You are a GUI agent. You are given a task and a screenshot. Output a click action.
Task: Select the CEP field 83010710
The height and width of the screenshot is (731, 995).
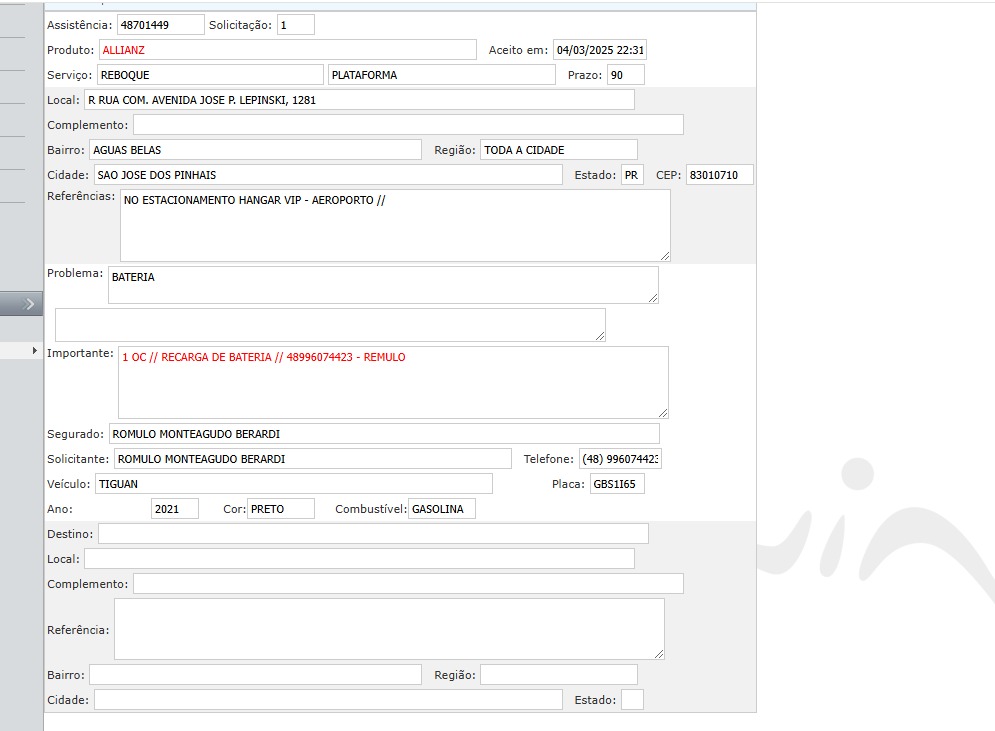[x=719, y=175]
